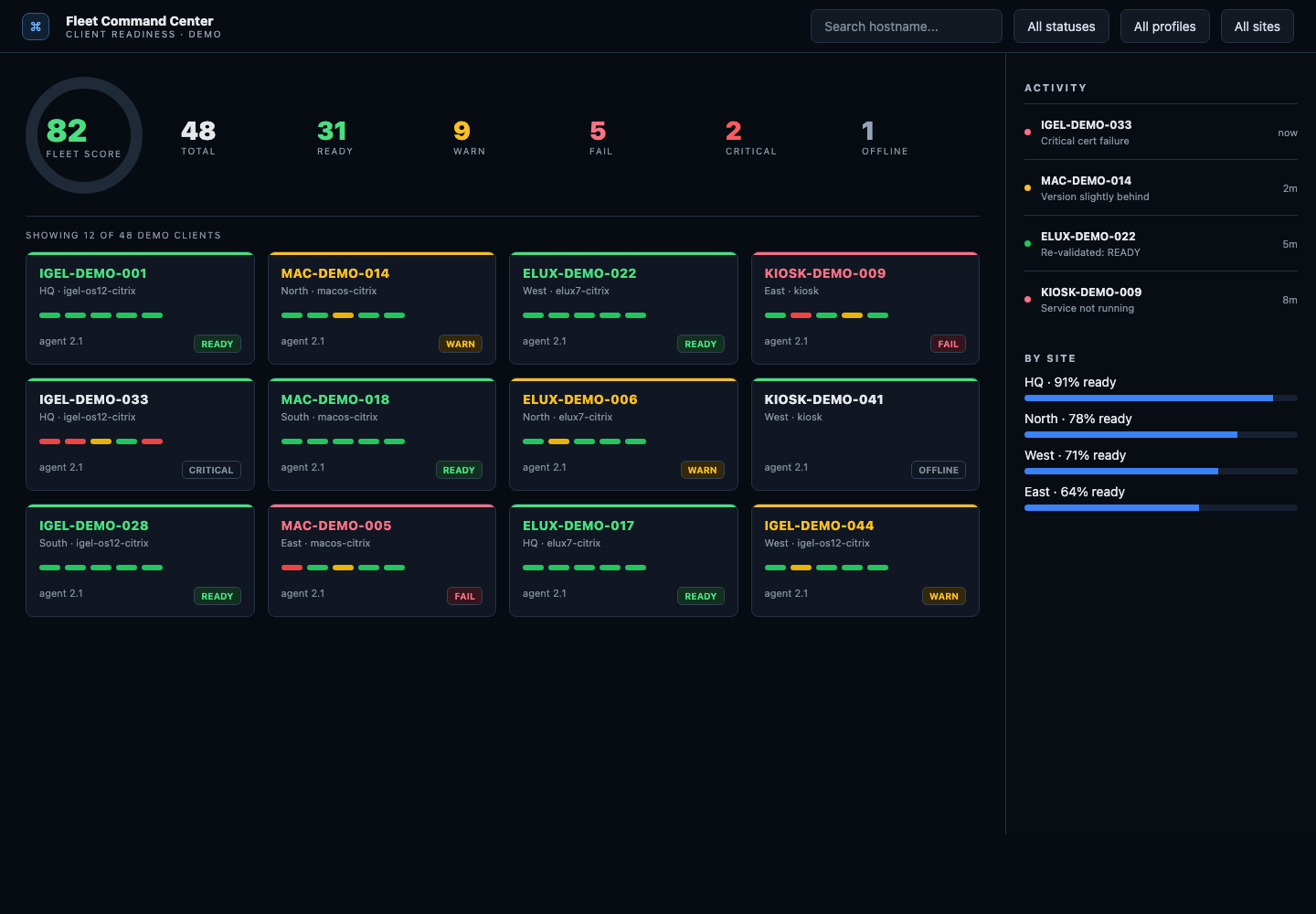
Task: Open the KIOSK-DEMO-041 client card
Action: 865,434
